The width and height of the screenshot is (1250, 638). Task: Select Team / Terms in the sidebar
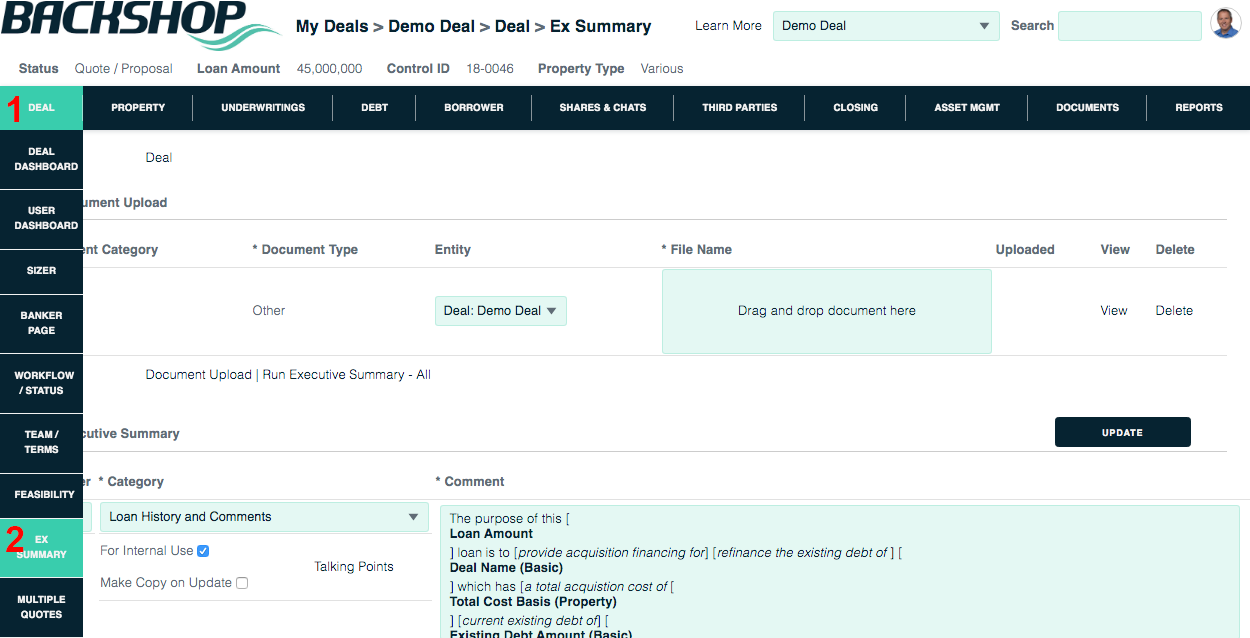click(42, 442)
